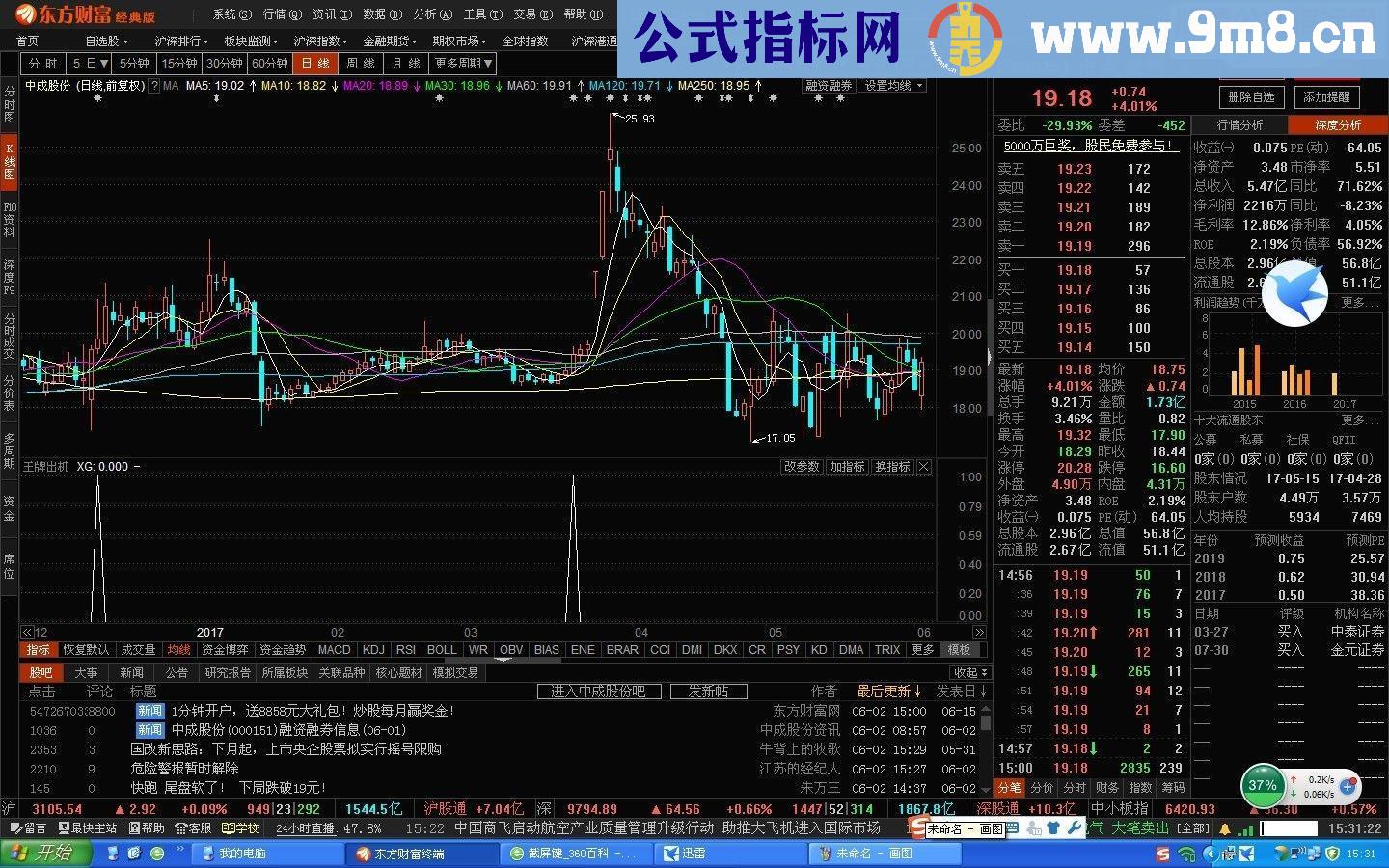Screen dimensions: 1389x868
Task: Click the question mark help icon beside 前复权
Action: tap(152, 86)
